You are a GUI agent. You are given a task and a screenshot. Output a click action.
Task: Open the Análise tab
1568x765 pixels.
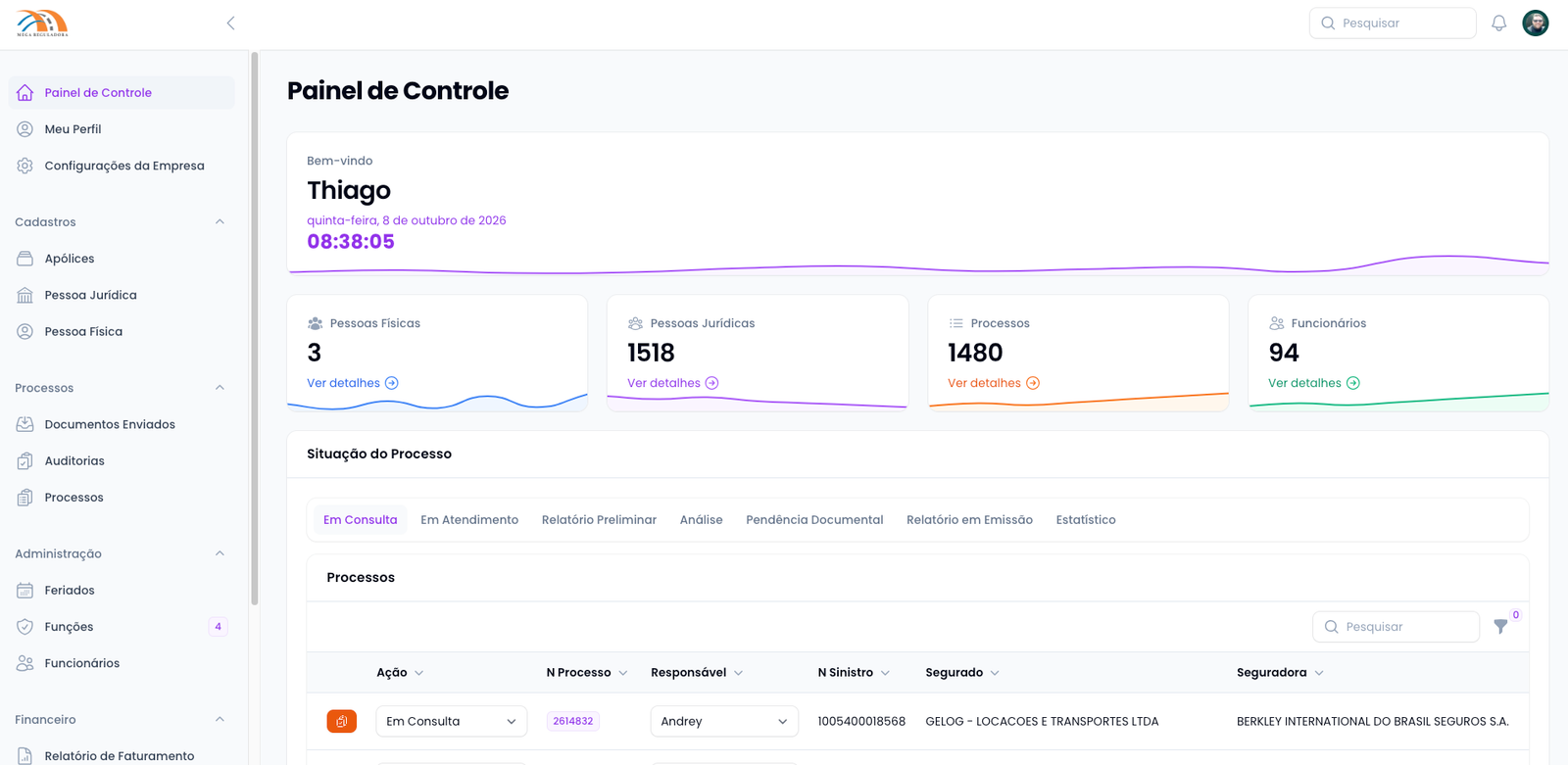coord(702,520)
